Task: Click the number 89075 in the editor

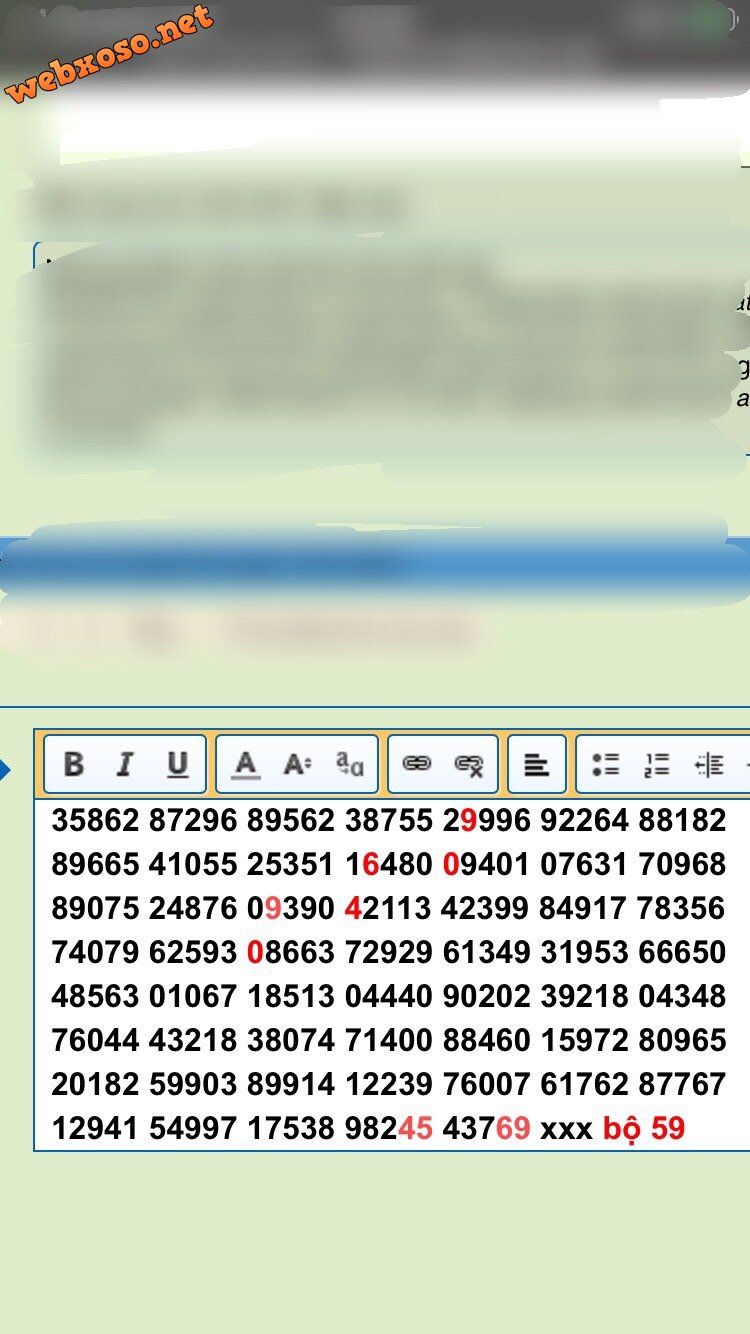Action: pyautogui.click(x=95, y=909)
